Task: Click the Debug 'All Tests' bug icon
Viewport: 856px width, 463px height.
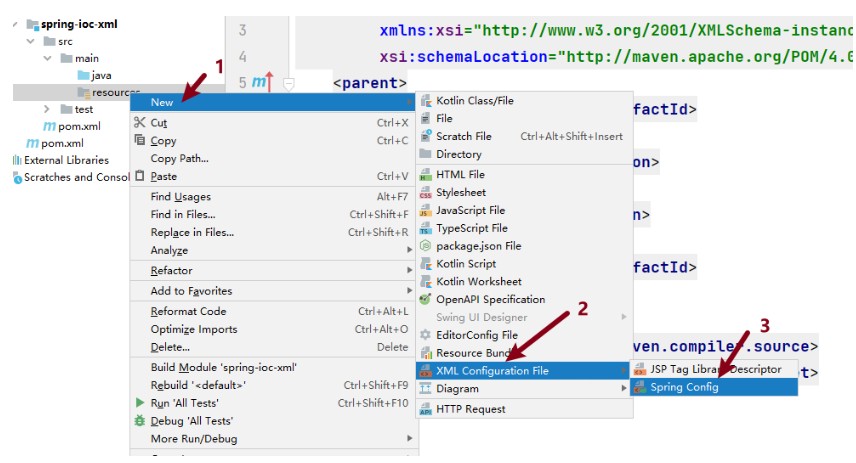Action: click(140, 420)
